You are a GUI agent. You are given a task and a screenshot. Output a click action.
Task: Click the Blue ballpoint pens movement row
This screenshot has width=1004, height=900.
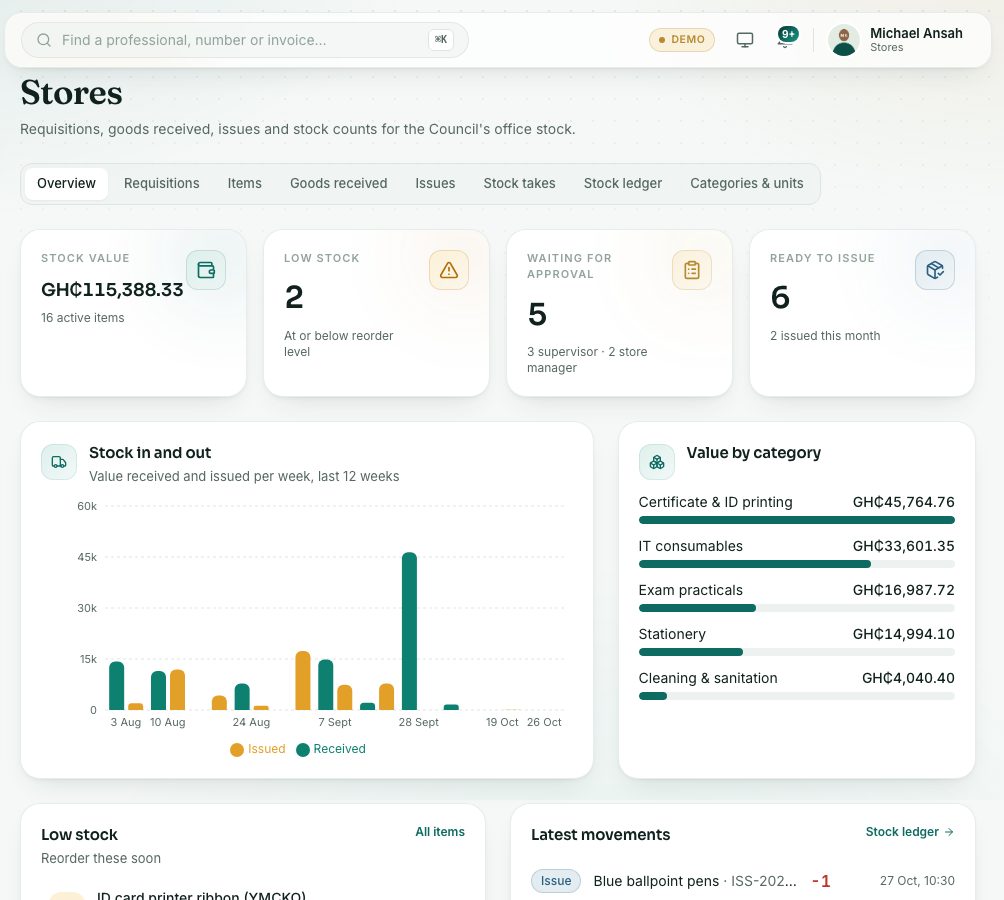tap(743, 881)
